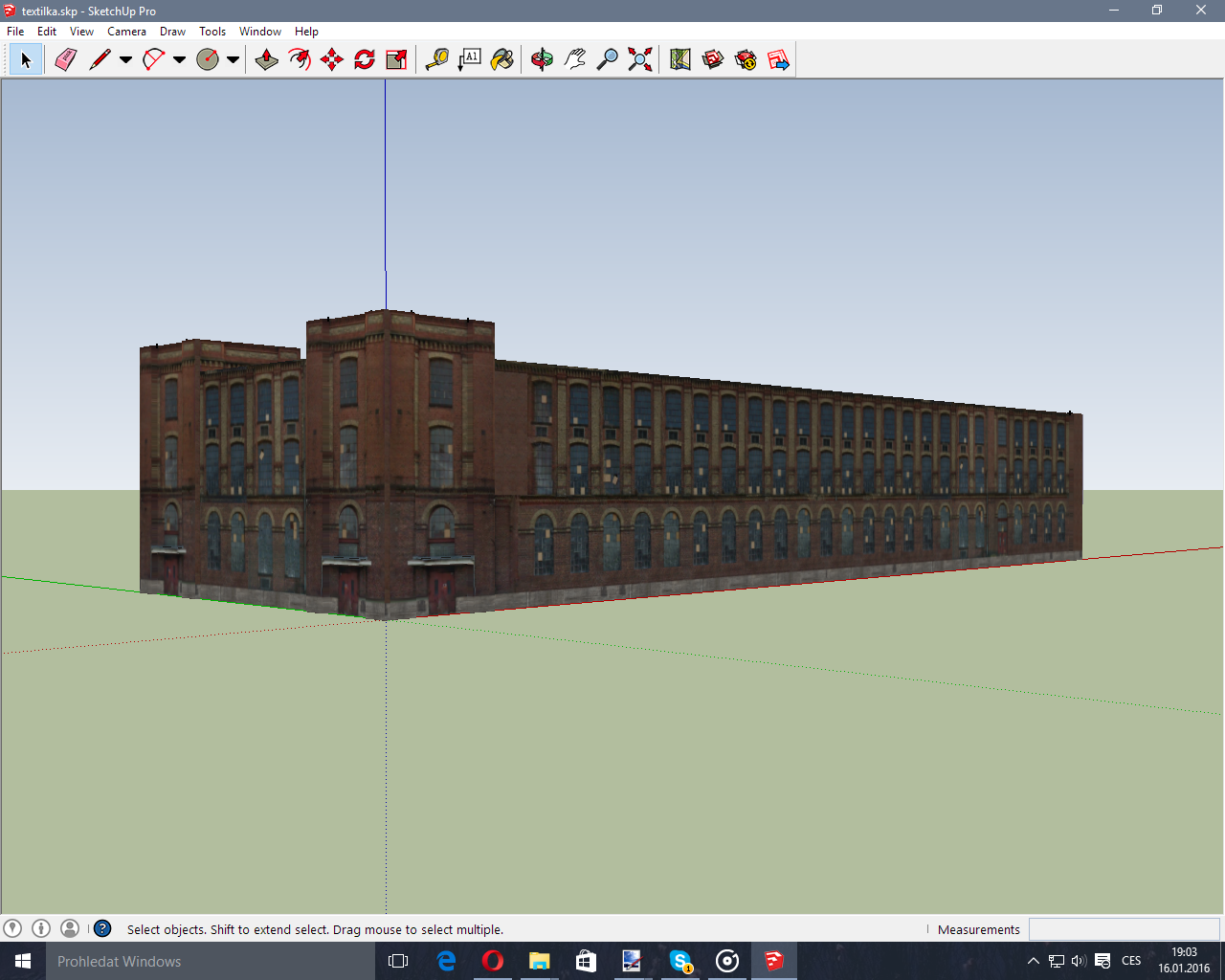Pick the Tape Measure tool
The width and height of the screenshot is (1225, 980).
[x=437, y=59]
